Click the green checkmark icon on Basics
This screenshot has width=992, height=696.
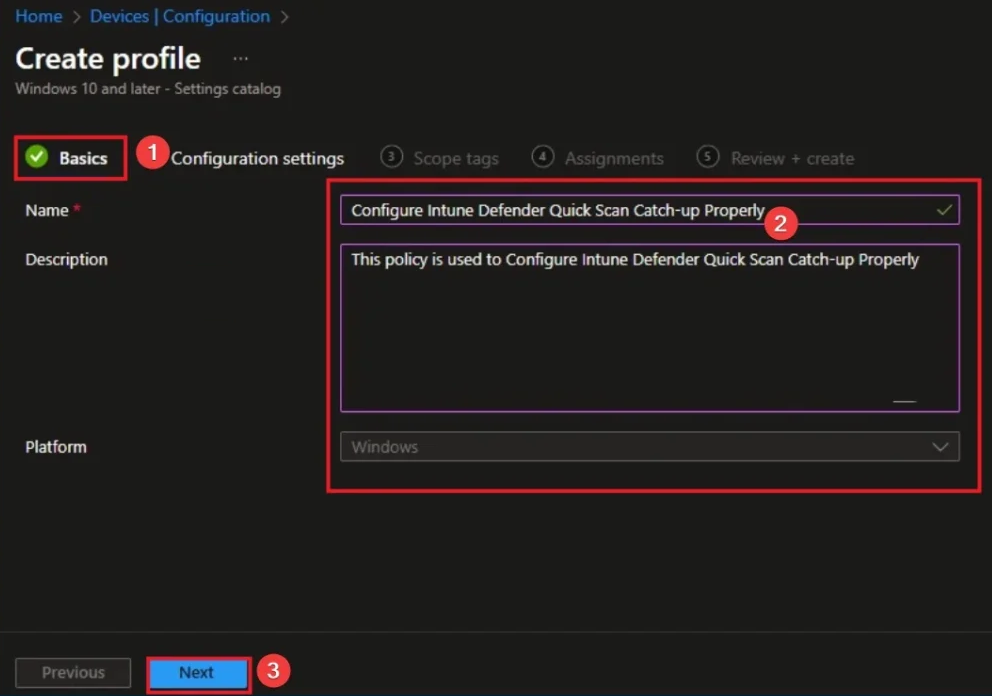pos(37,156)
